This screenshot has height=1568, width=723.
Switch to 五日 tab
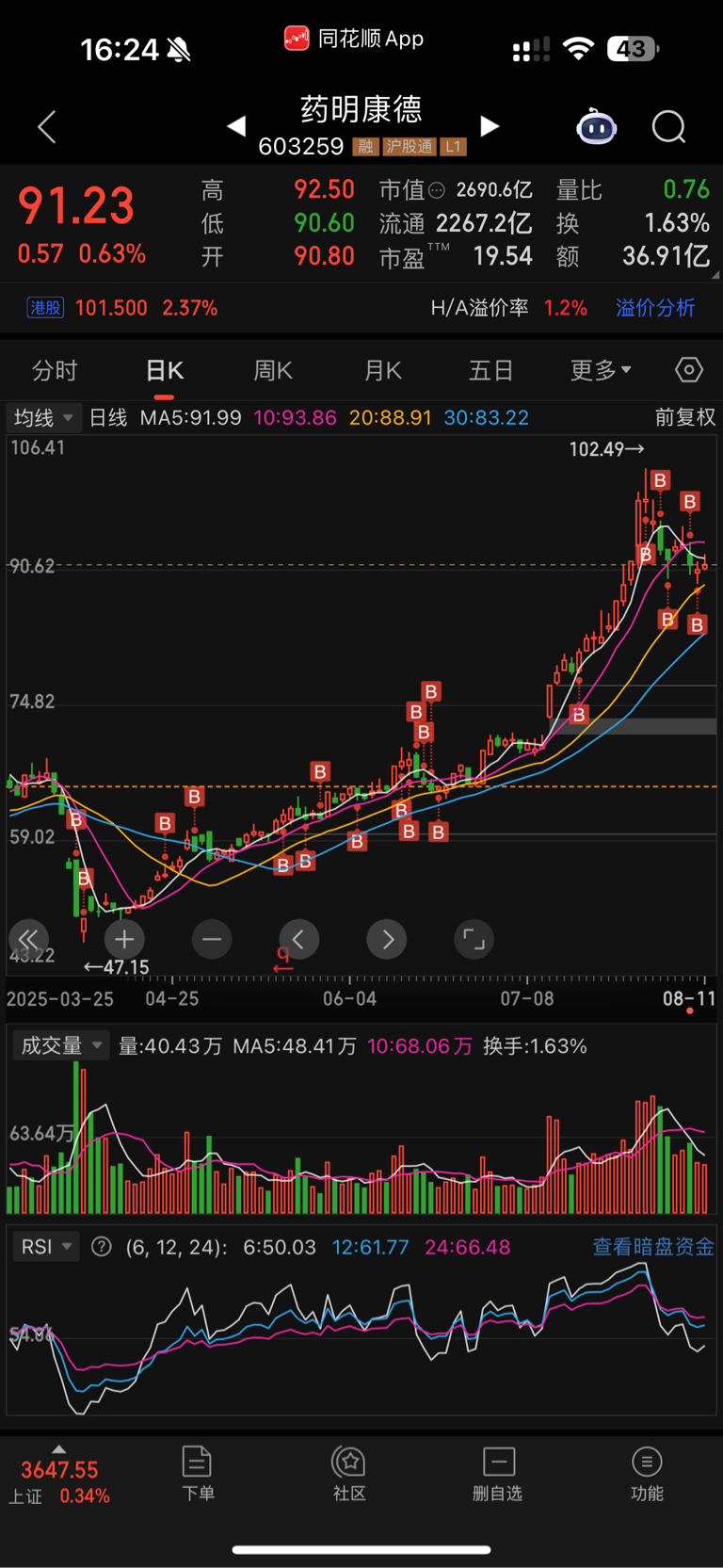[491, 370]
